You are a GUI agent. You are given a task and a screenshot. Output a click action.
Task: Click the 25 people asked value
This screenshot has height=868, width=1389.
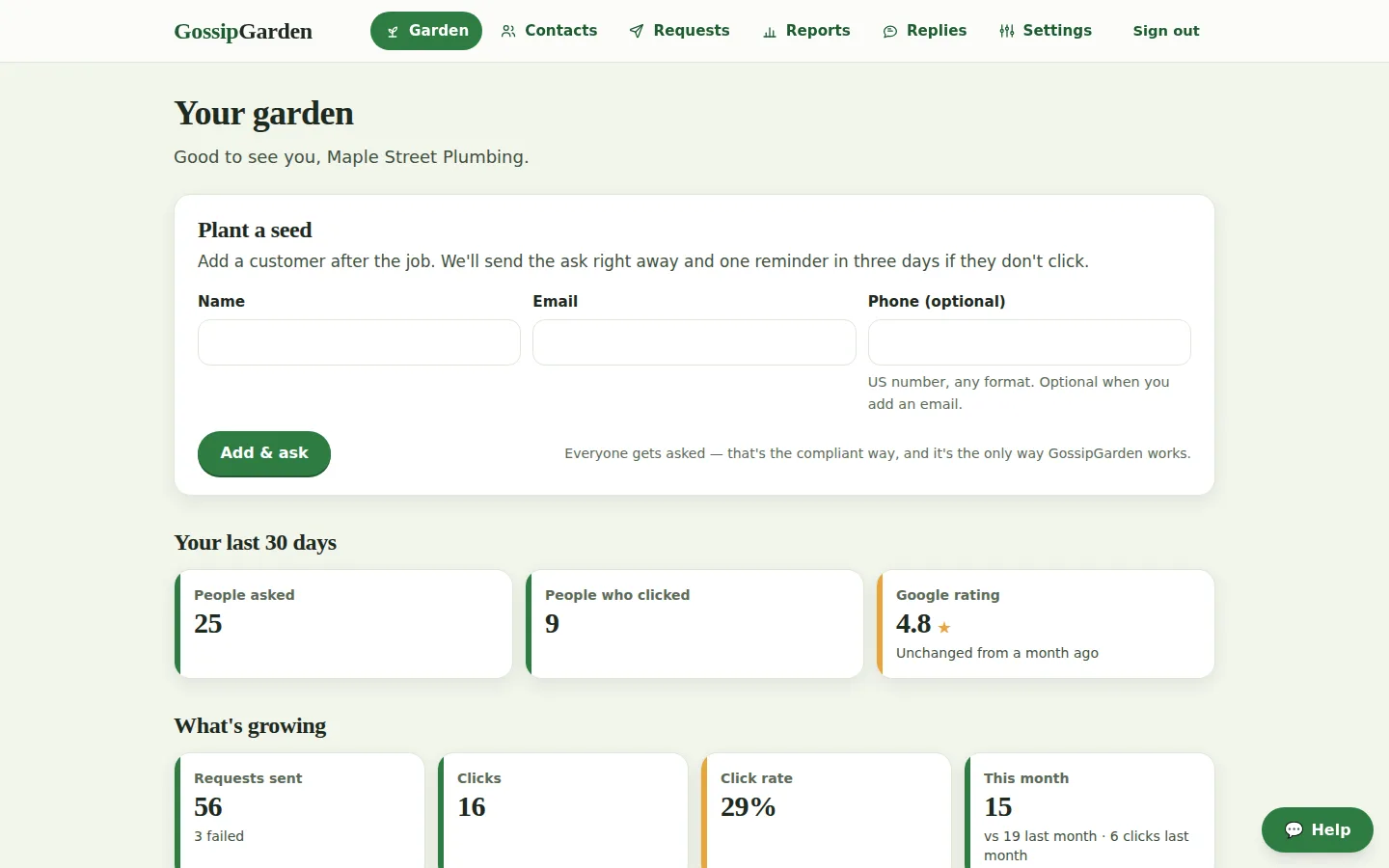tap(208, 624)
